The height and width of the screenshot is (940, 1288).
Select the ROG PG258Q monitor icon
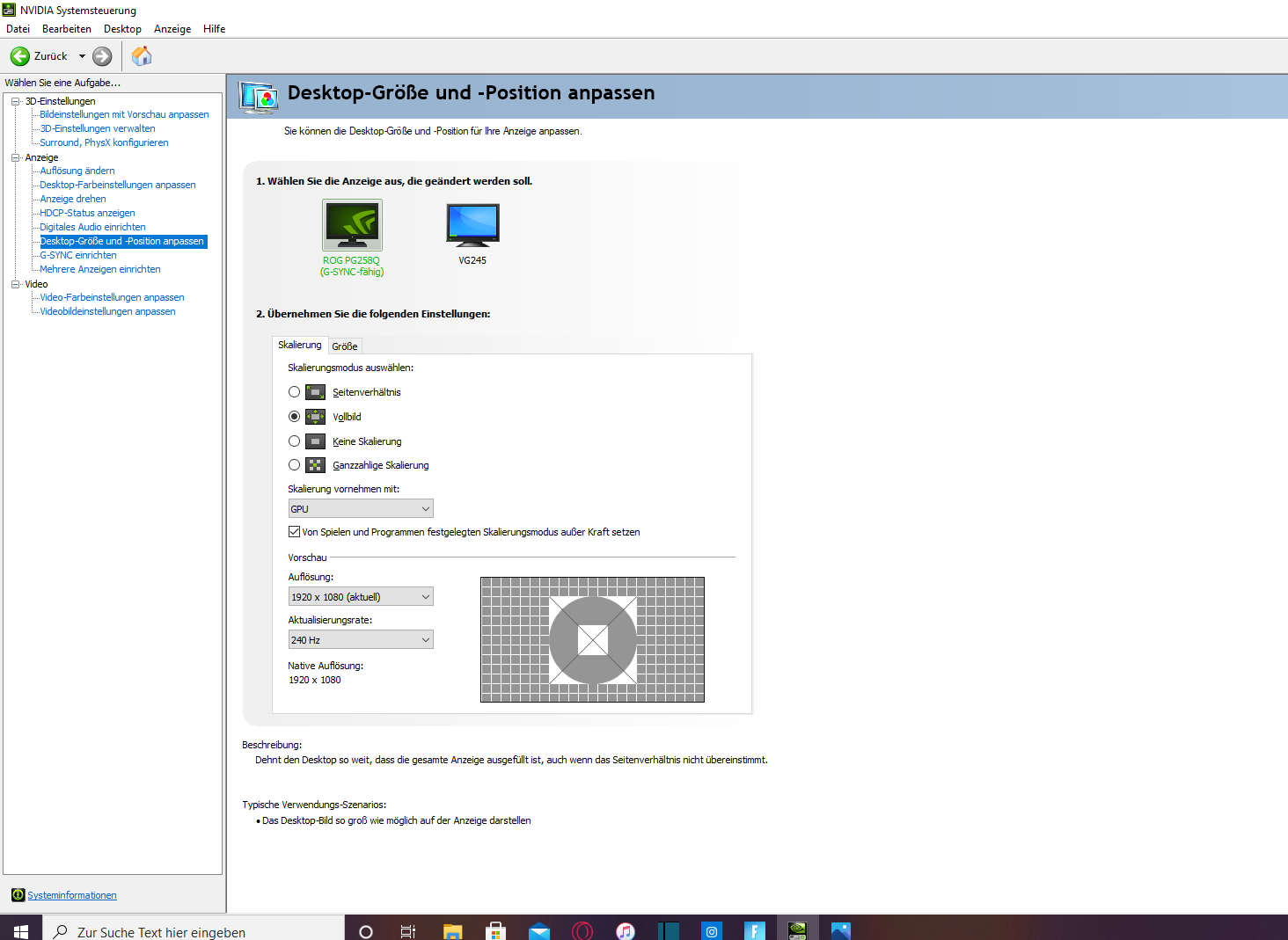pos(352,225)
